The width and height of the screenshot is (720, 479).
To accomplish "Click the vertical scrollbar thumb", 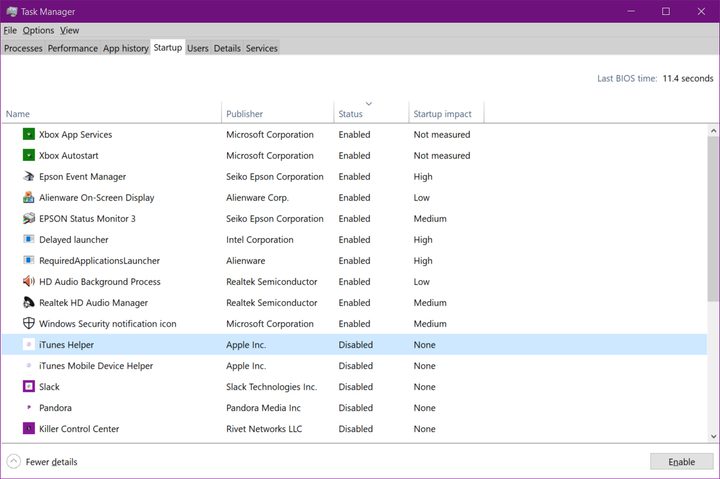I will pos(713,219).
